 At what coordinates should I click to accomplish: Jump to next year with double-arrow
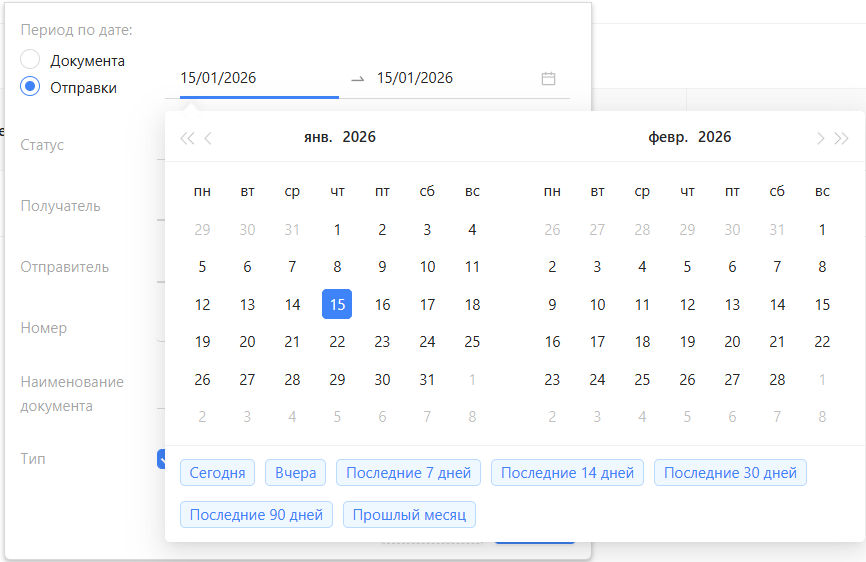coord(842,138)
